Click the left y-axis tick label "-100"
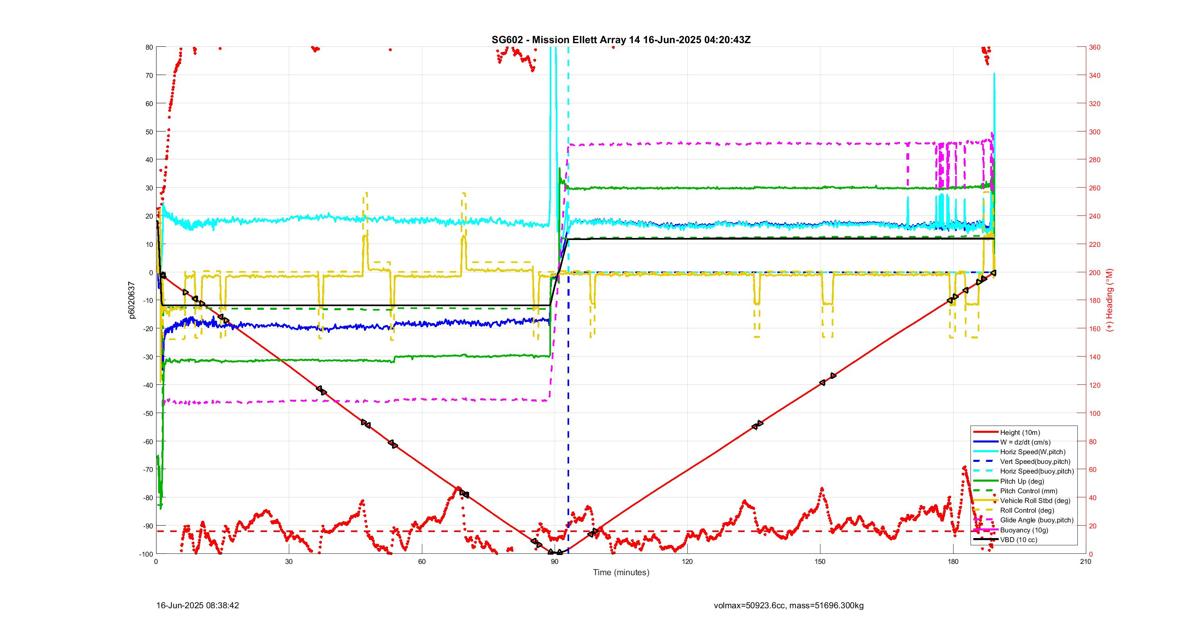This screenshot has height=622, width=1200. pyautogui.click(x=145, y=554)
